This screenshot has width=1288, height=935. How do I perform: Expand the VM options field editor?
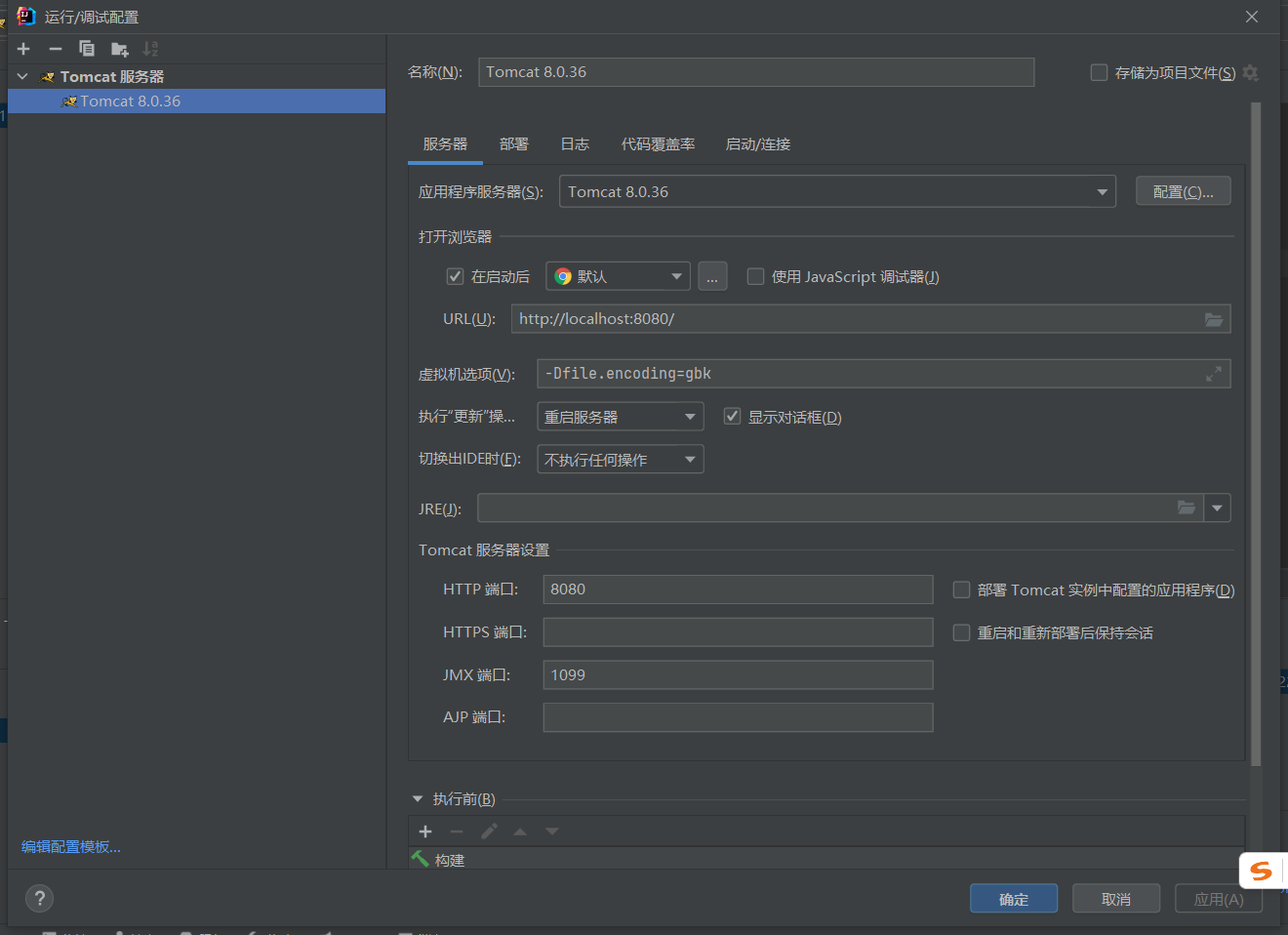tap(1214, 374)
